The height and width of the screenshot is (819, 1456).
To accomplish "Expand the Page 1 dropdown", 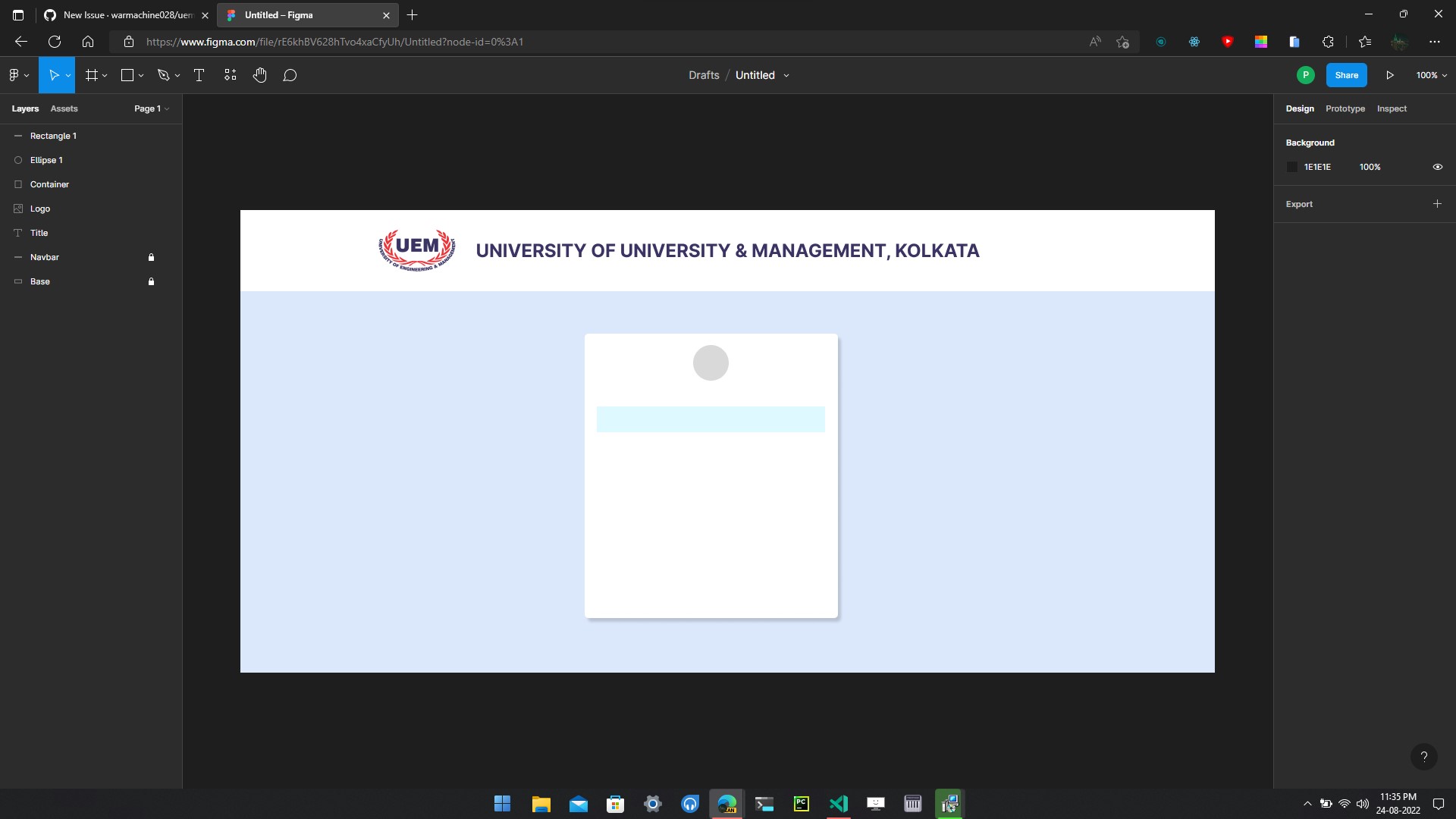I will click(152, 108).
